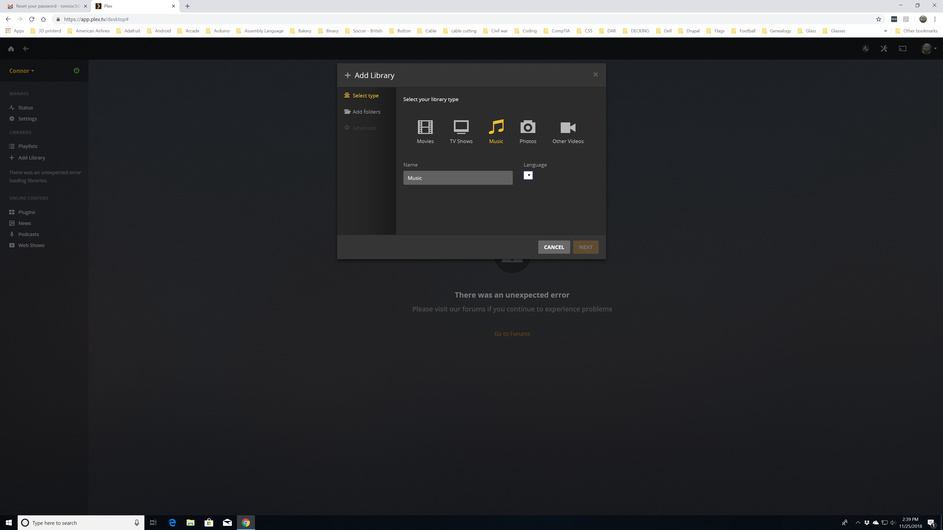943x530 pixels.
Task: Click the Plex cast icon
Action: point(903,49)
